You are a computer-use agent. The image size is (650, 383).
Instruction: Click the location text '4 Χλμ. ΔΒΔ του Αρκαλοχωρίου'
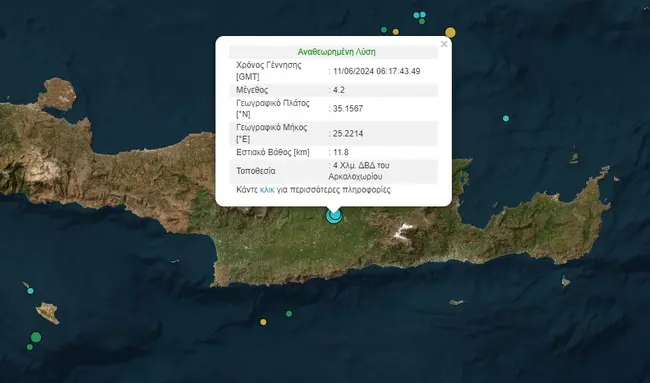coord(359,171)
